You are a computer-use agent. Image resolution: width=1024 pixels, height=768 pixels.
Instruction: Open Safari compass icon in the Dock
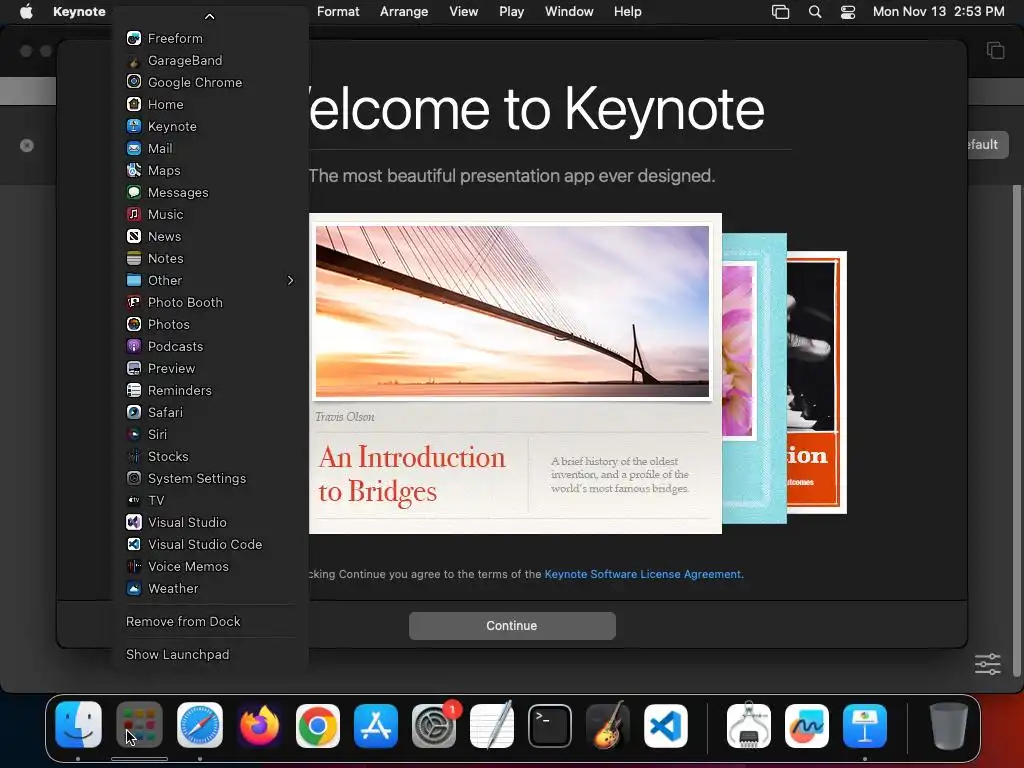point(200,725)
